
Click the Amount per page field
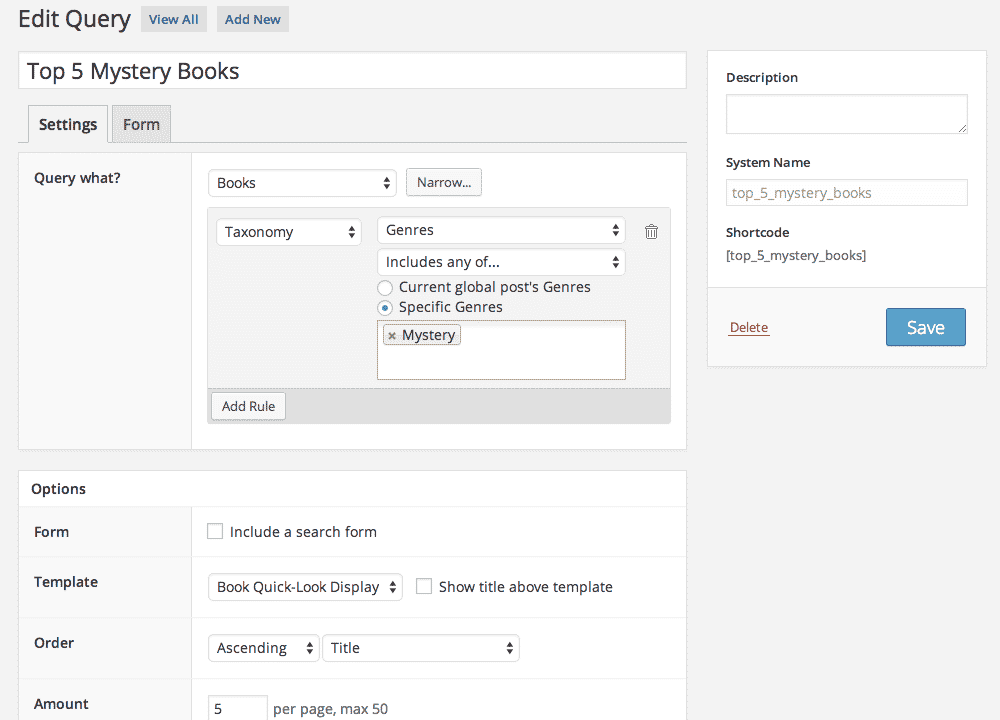(238, 708)
